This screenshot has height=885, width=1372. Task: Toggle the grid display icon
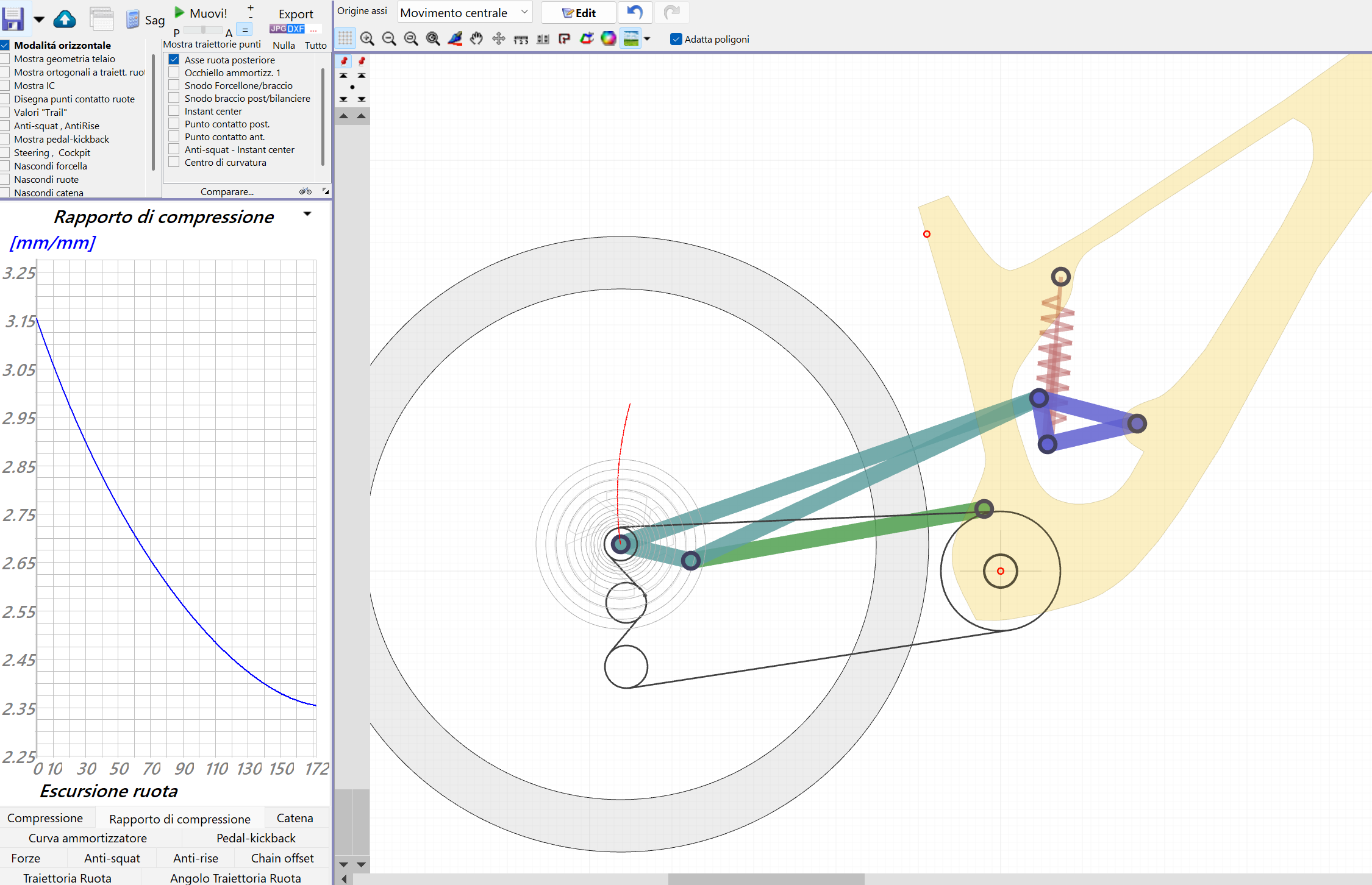pyautogui.click(x=345, y=38)
